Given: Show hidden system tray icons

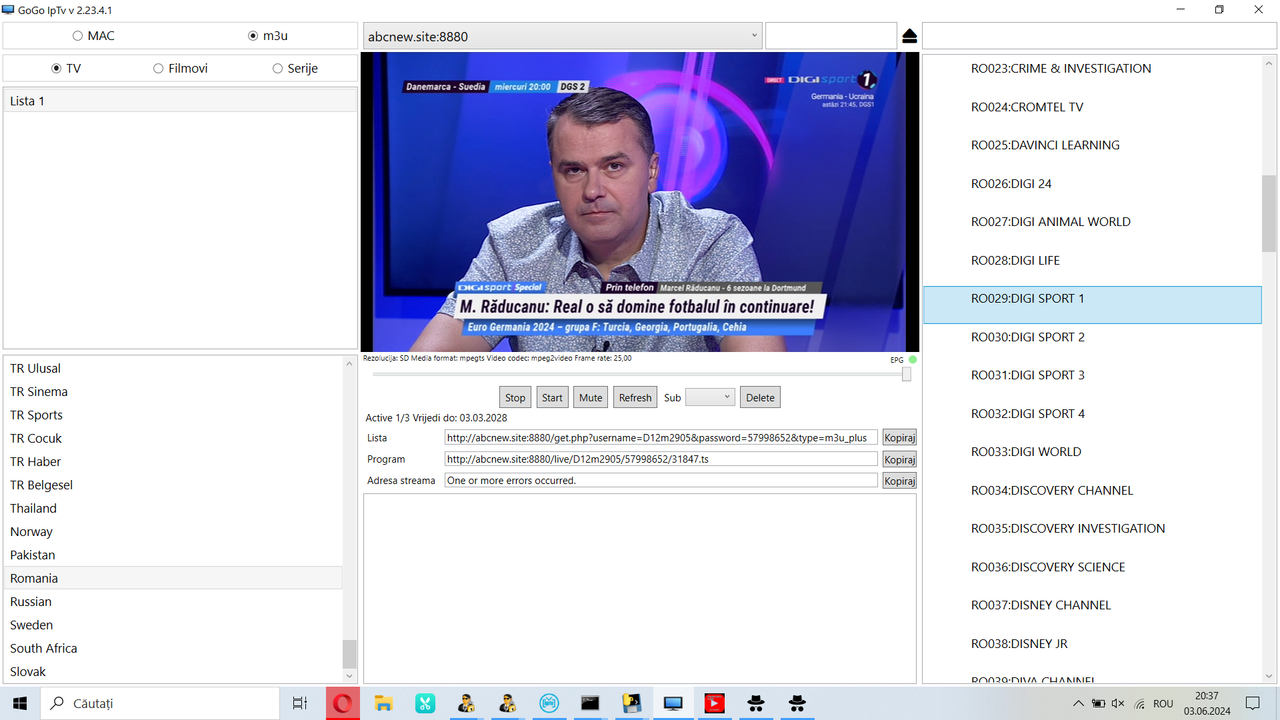Looking at the screenshot, I should 1078,703.
